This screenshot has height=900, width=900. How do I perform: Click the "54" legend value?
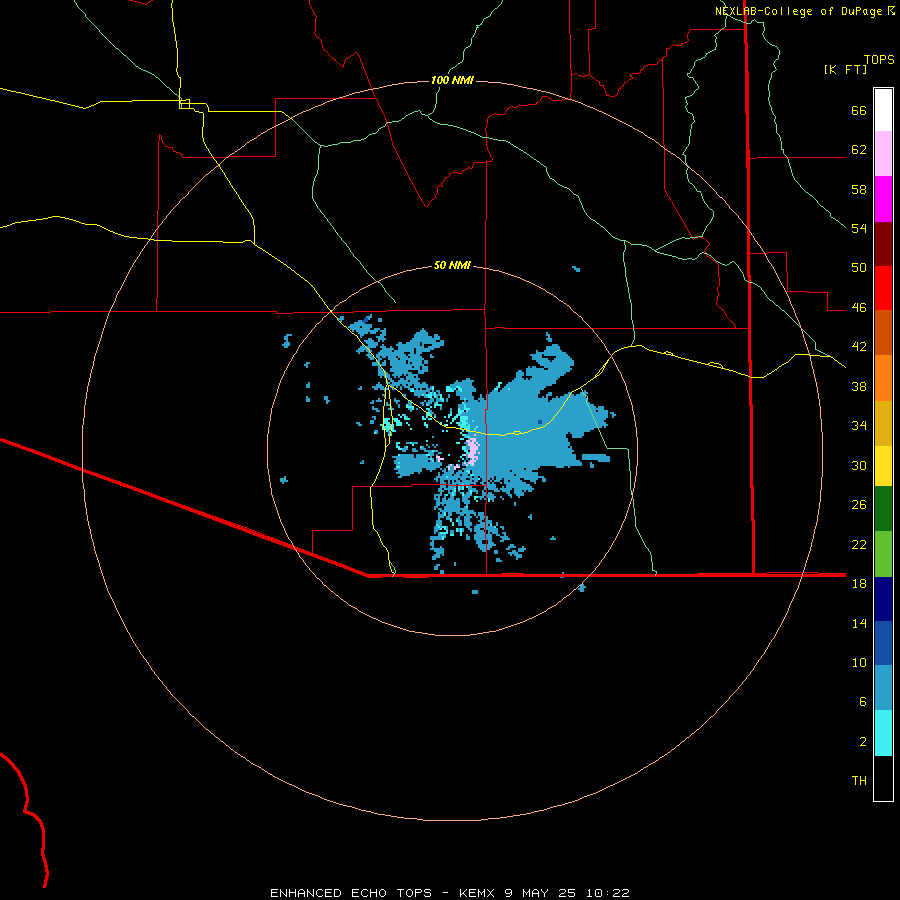[859, 228]
